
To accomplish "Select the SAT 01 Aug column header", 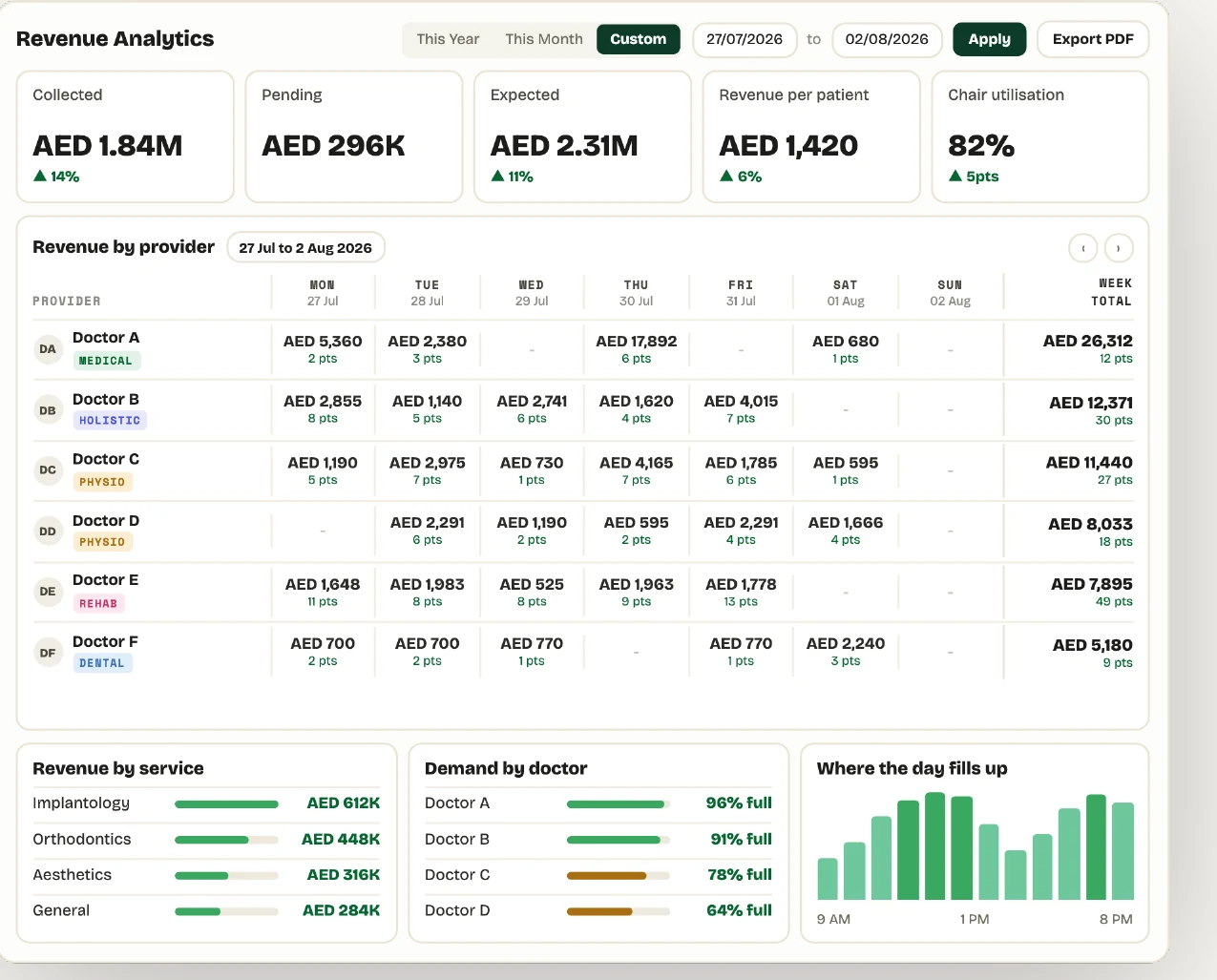I will point(846,293).
